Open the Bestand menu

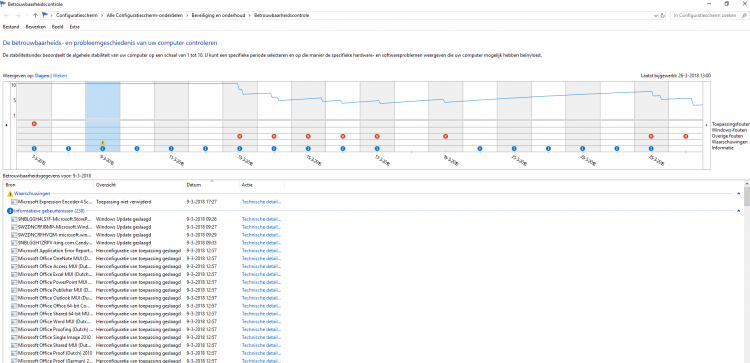click(11, 27)
